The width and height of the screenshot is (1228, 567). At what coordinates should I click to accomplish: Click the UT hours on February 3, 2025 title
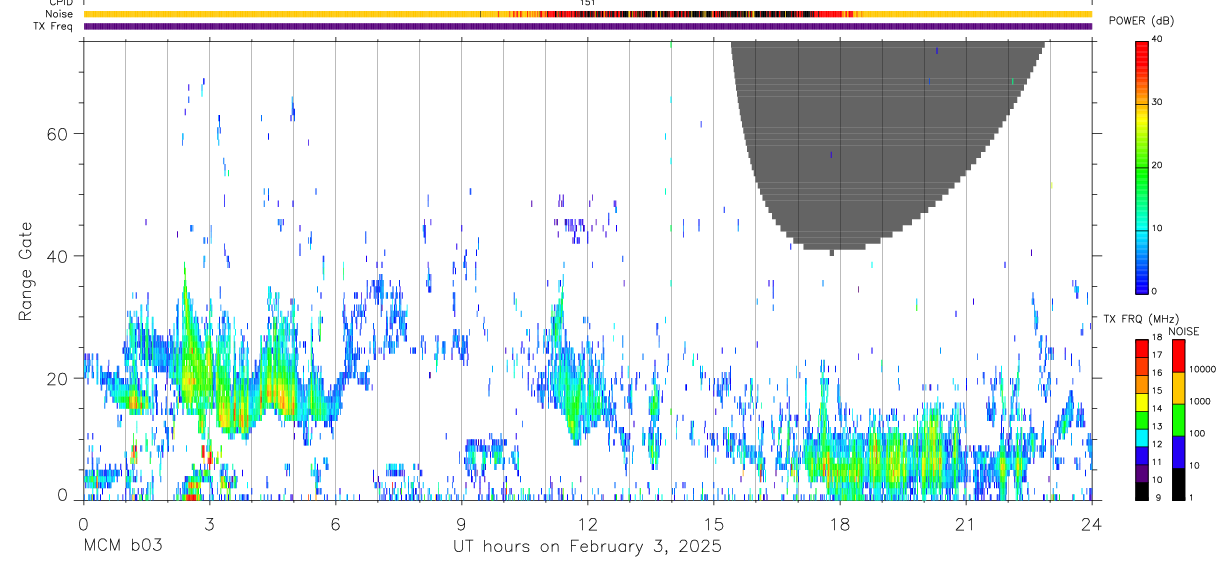(x=588, y=547)
